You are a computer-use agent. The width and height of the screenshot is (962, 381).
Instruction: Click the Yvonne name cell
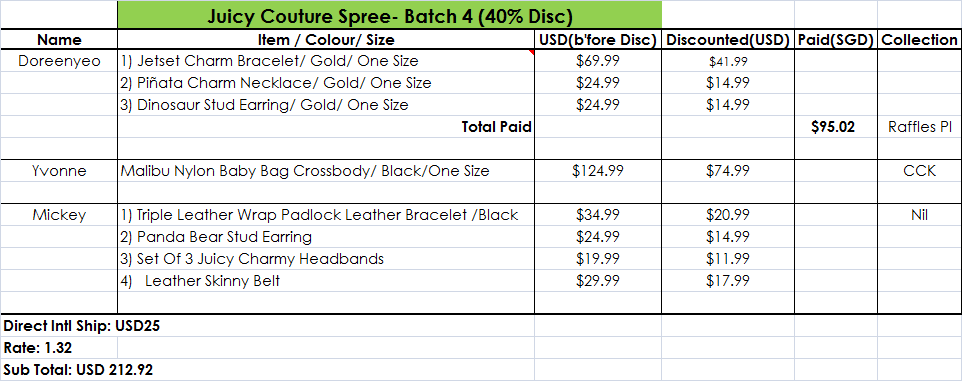pyautogui.click(x=59, y=171)
